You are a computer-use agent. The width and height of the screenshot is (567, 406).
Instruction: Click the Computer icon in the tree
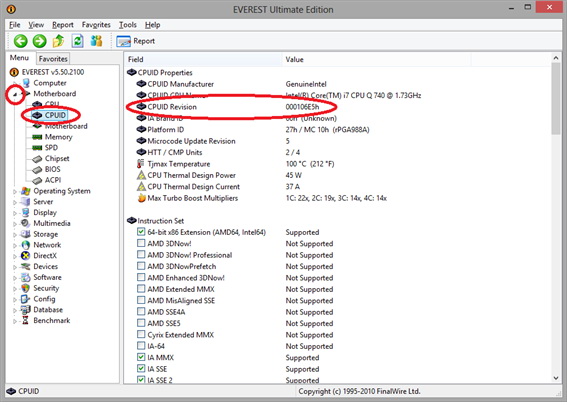[26, 83]
